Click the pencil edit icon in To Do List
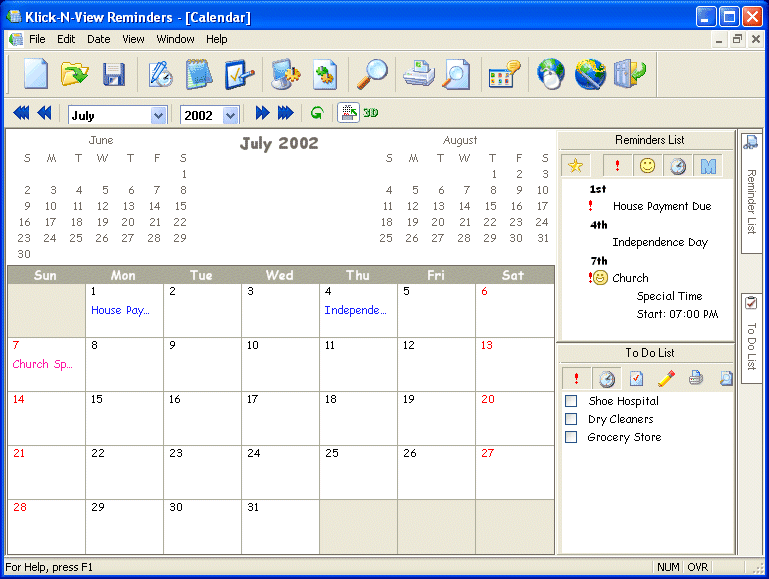 (x=666, y=378)
